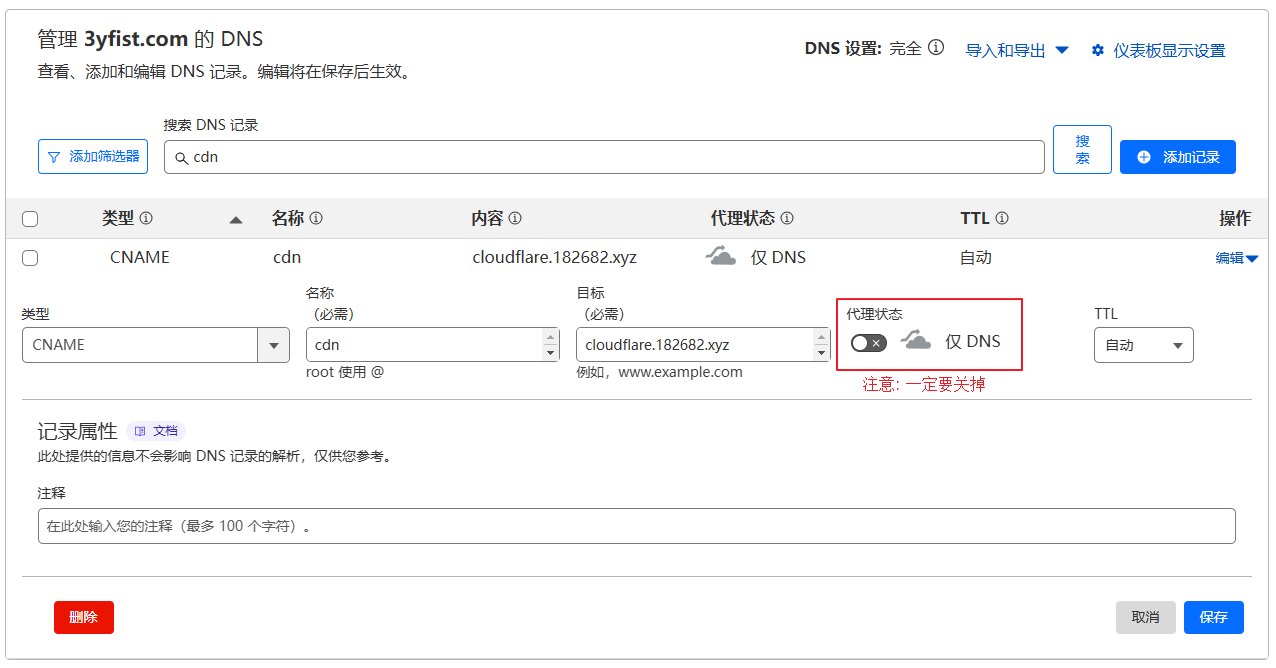Click the 注释 comment input field
1276x668 pixels.
637,526
